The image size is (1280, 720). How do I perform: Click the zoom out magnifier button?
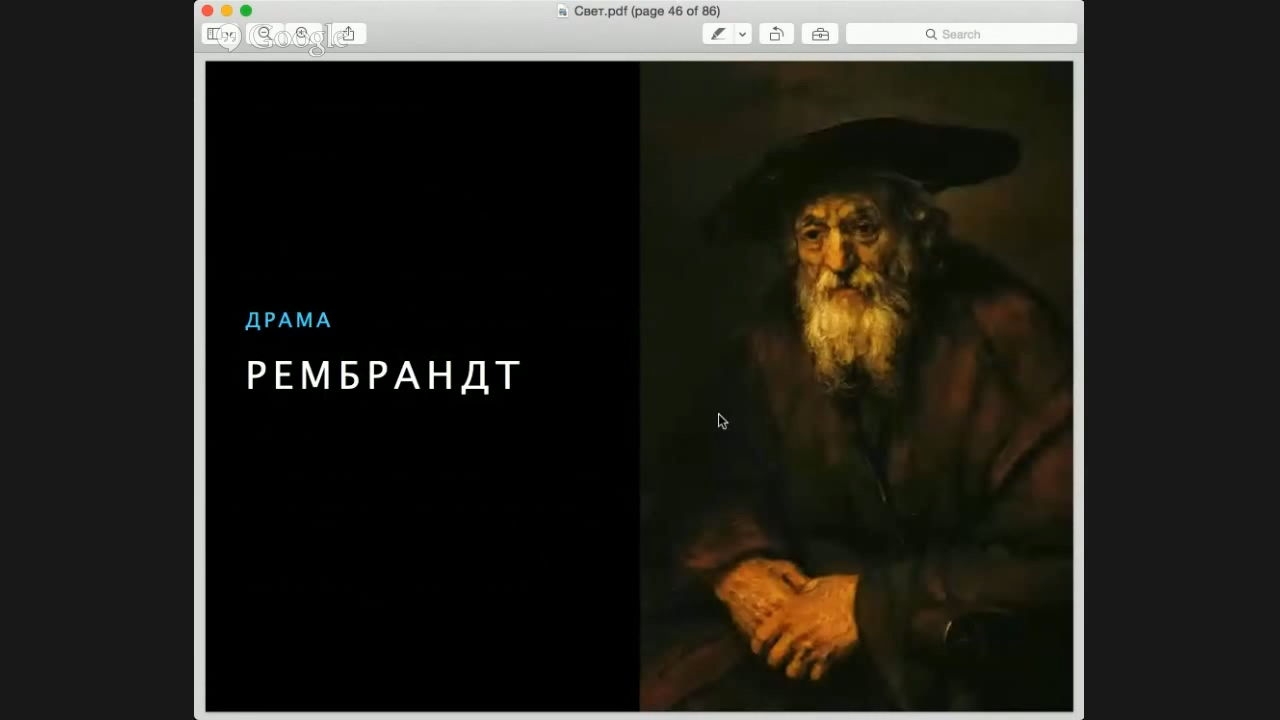(x=265, y=34)
